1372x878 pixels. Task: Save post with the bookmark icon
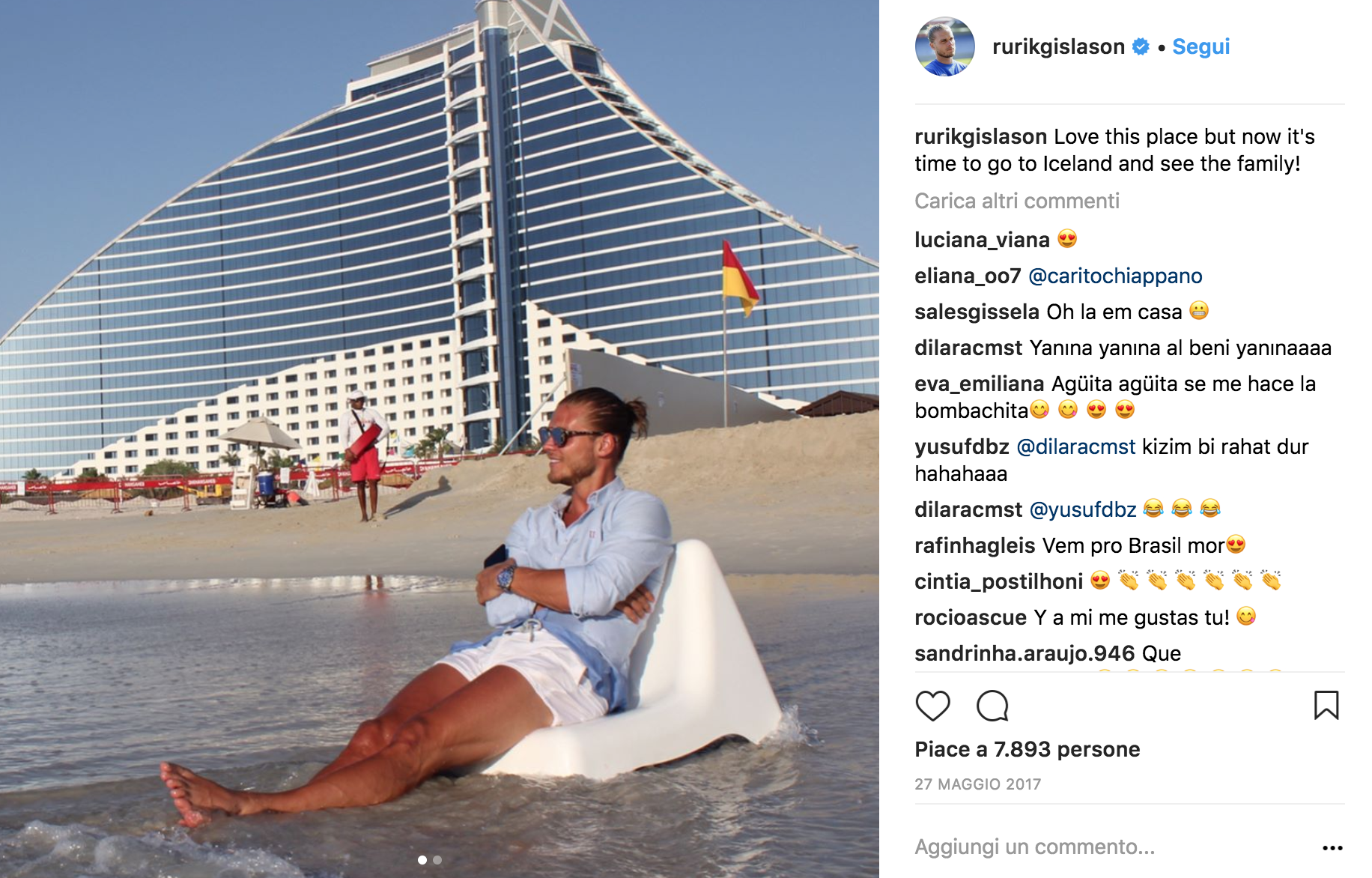point(1326,705)
